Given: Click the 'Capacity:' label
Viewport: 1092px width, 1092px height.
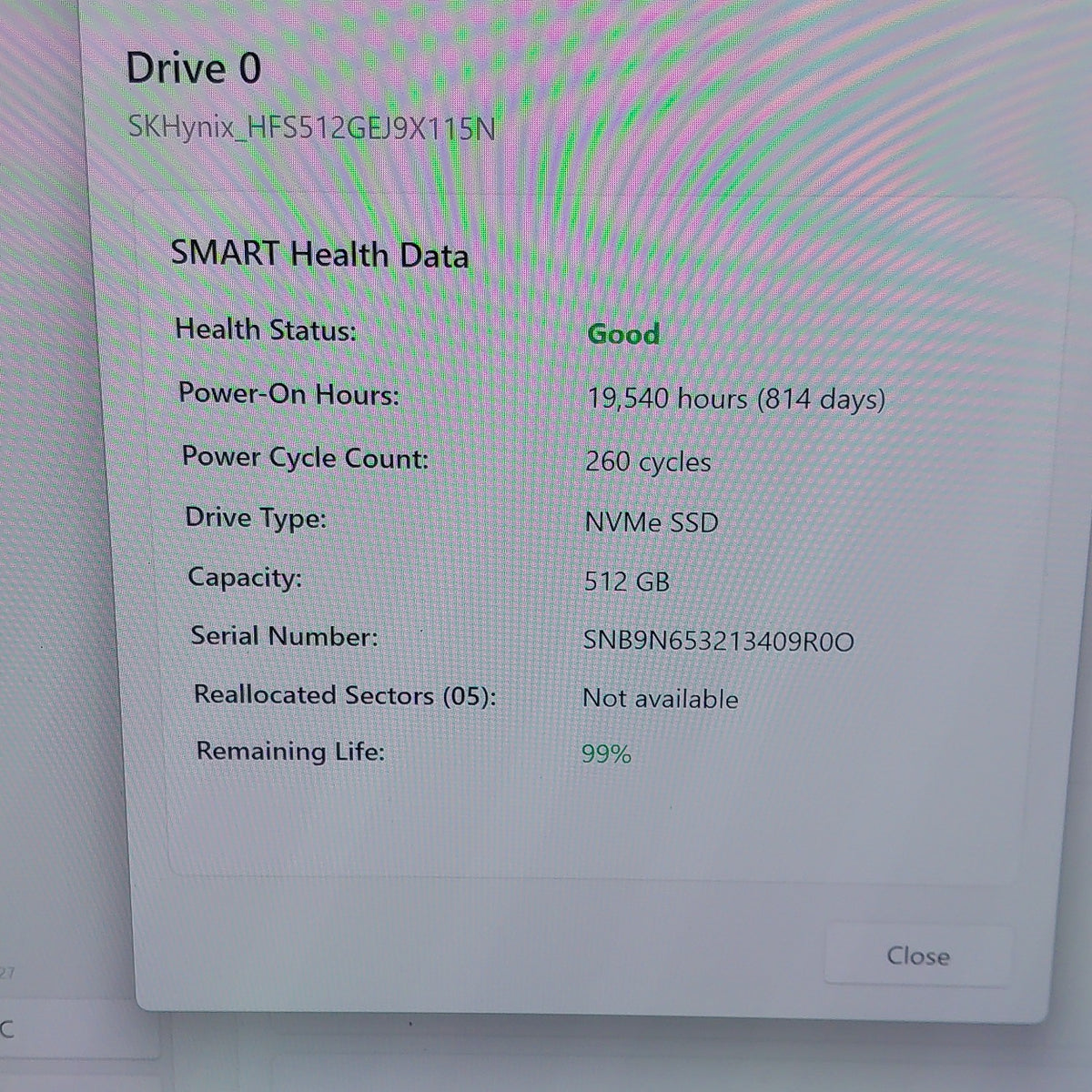Looking at the screenshot, I should (245, 577).
